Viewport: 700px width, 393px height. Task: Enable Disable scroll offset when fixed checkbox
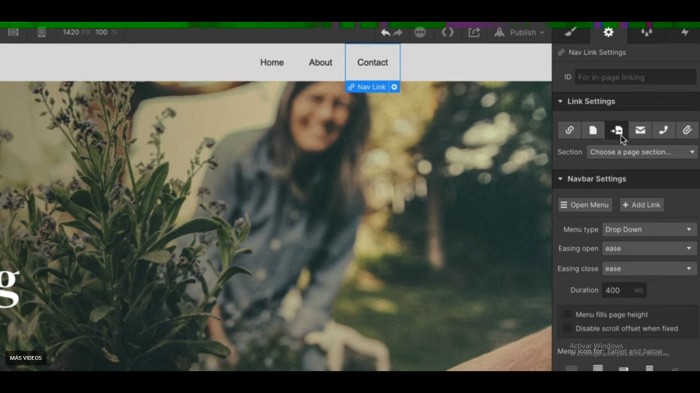click(x=567, y=328)
